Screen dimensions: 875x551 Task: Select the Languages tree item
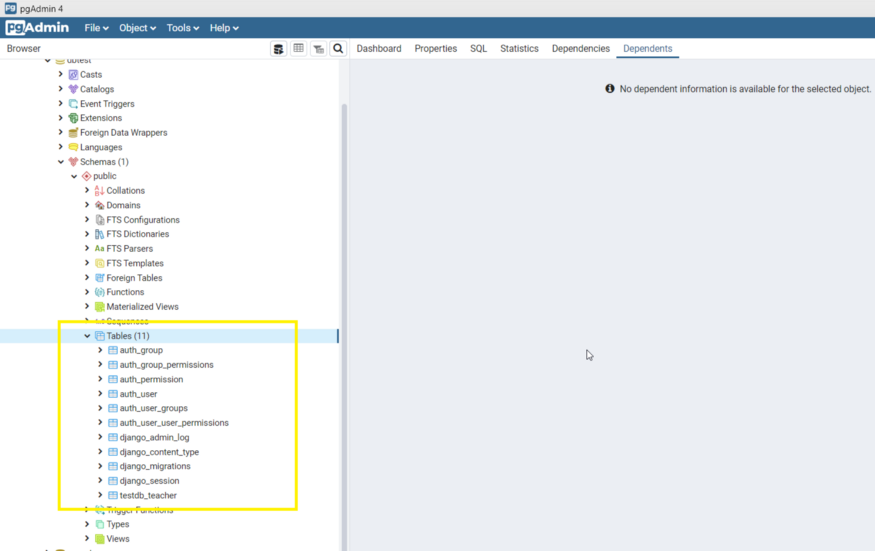click(101, 147)
